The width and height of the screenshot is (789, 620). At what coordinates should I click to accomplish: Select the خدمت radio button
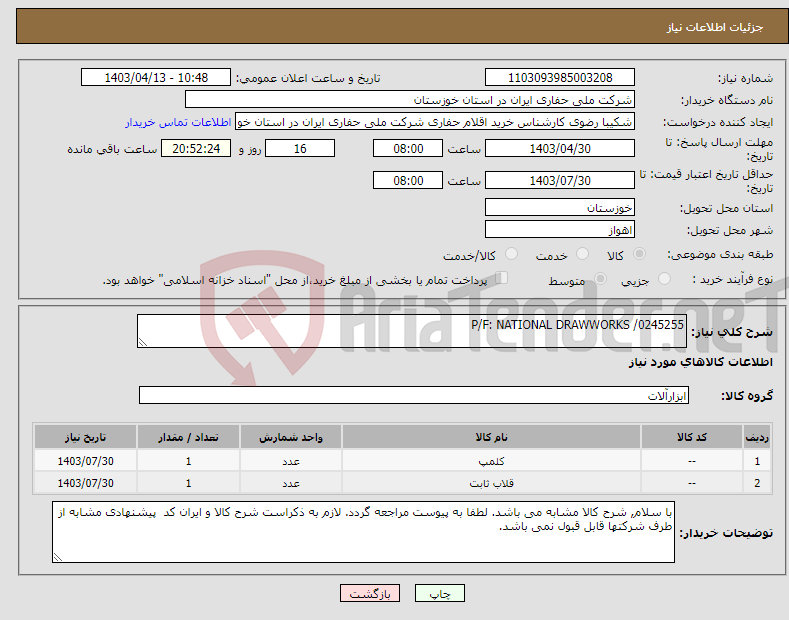point(582,254)
